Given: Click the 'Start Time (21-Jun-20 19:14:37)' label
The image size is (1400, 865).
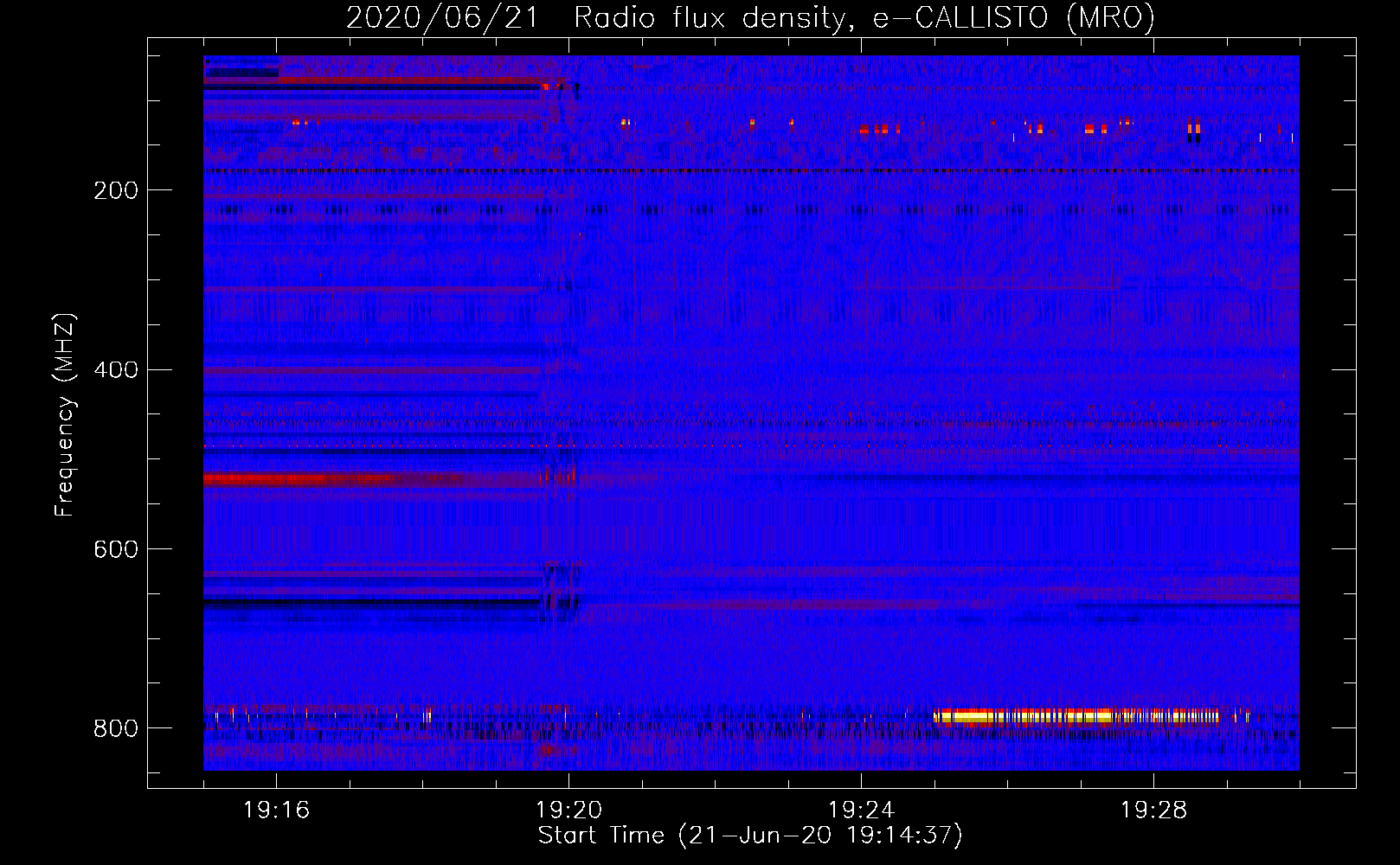Looking at the screenshot, I should (750, 836).
